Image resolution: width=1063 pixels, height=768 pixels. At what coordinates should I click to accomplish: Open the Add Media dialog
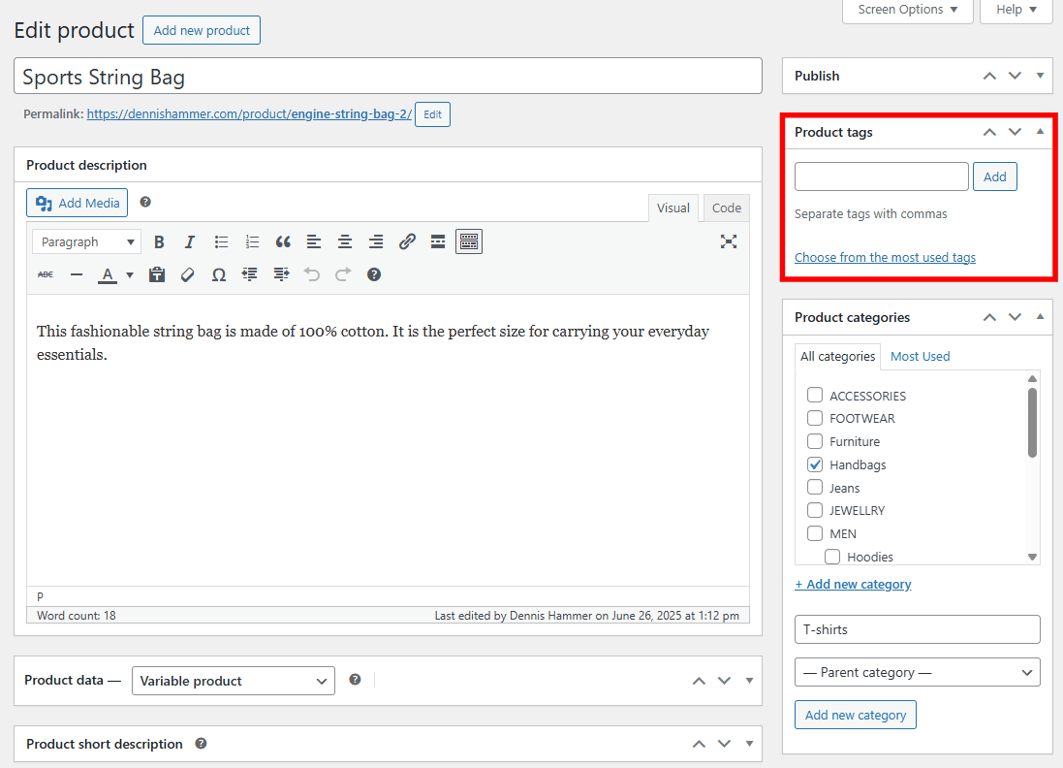(76, 202)
